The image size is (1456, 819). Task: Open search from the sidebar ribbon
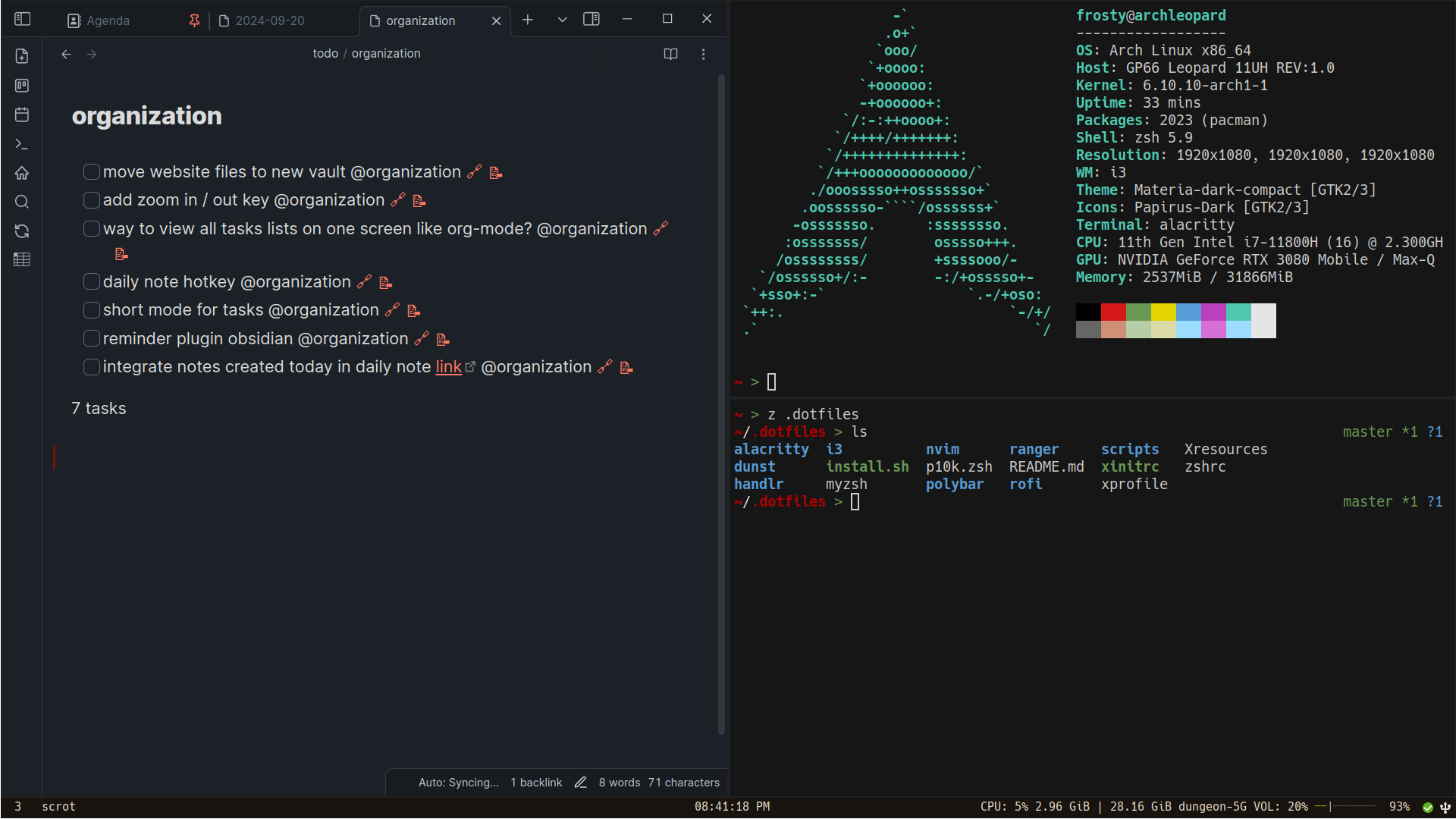22,202
